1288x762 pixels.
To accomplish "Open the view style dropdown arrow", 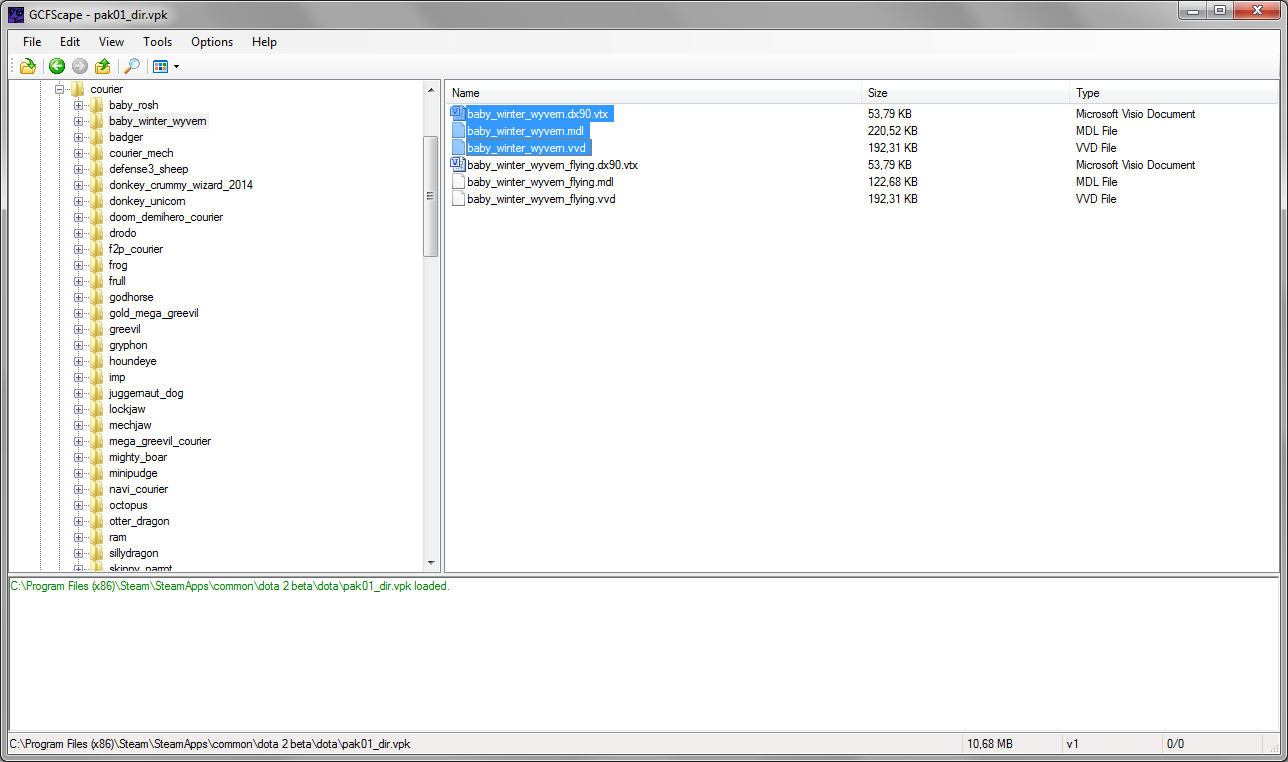I will 176,67.
